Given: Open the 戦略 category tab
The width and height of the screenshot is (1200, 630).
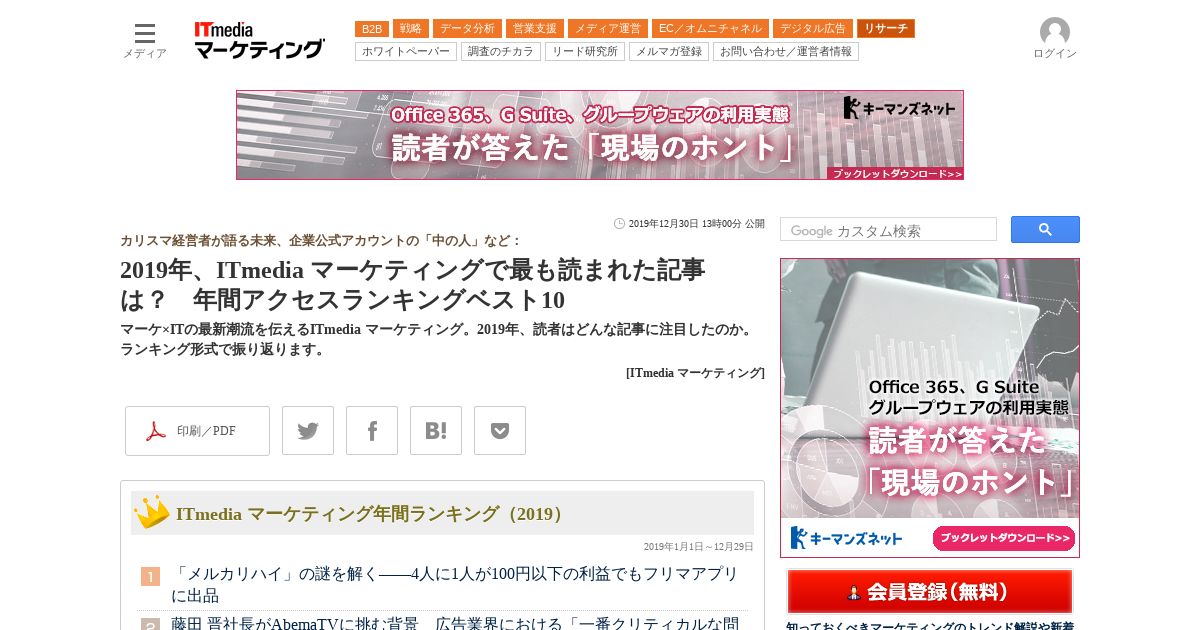Looking at the screenshot, I should pyautogui.click(x=411, y=29).
